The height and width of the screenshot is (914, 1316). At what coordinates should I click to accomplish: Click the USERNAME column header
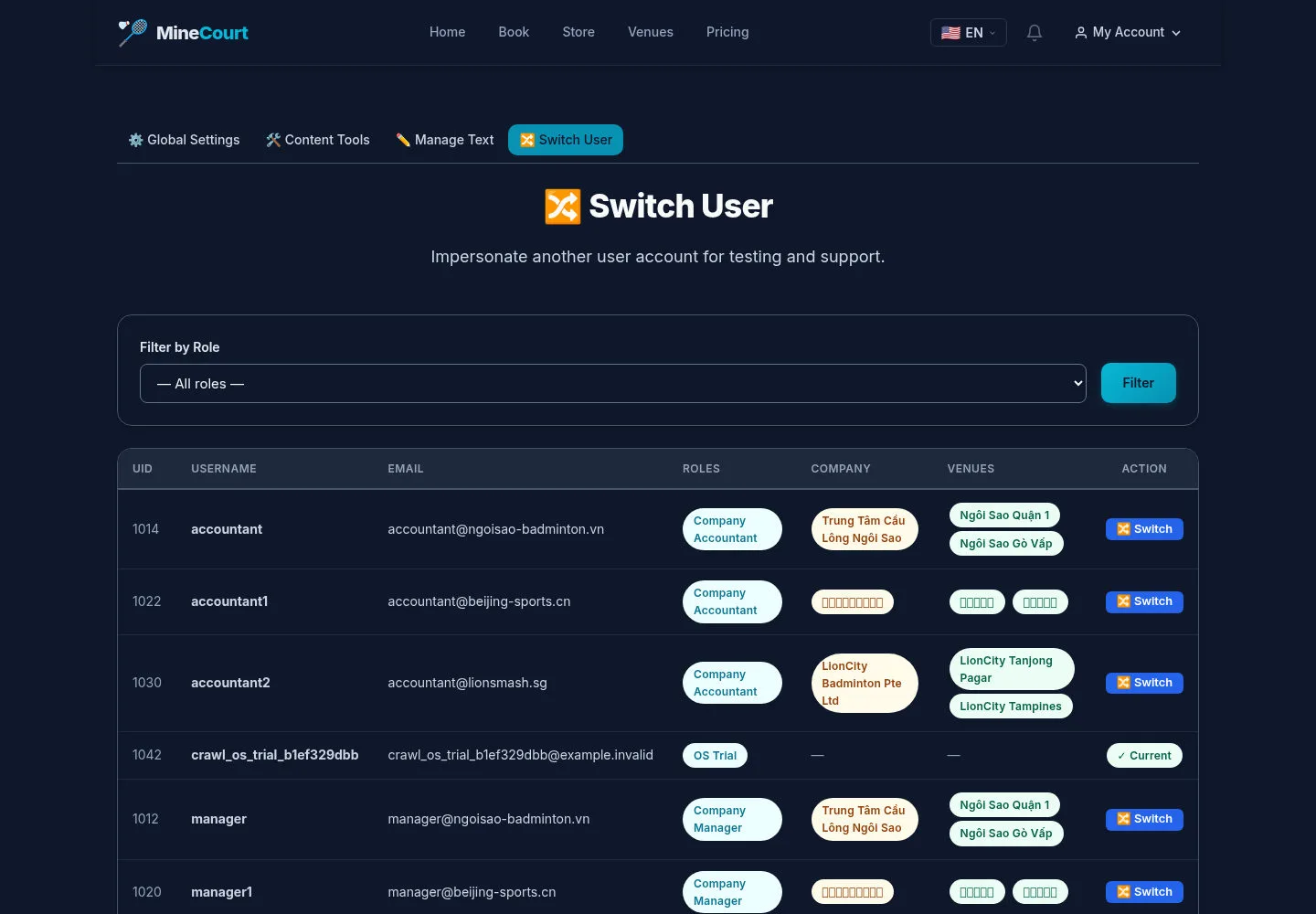[224, 469]
